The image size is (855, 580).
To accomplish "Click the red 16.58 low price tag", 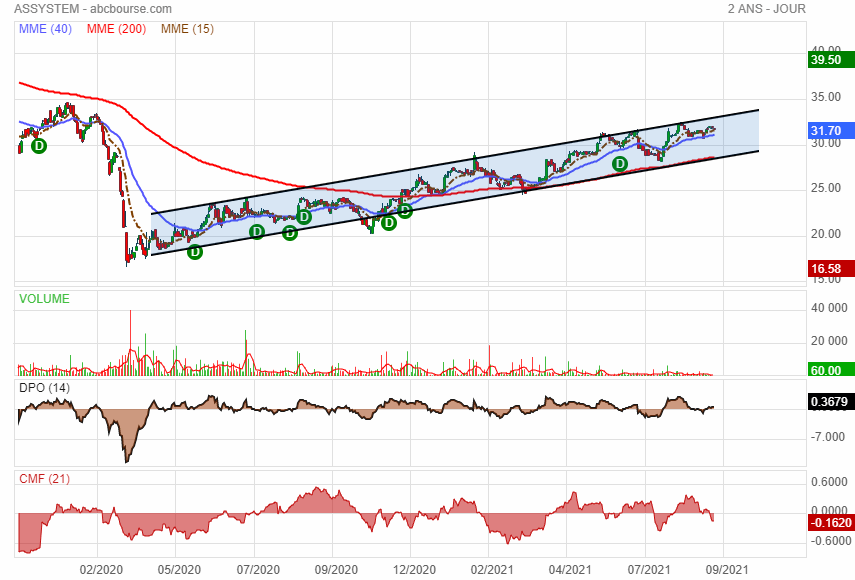I will click(x=831, y=268).
